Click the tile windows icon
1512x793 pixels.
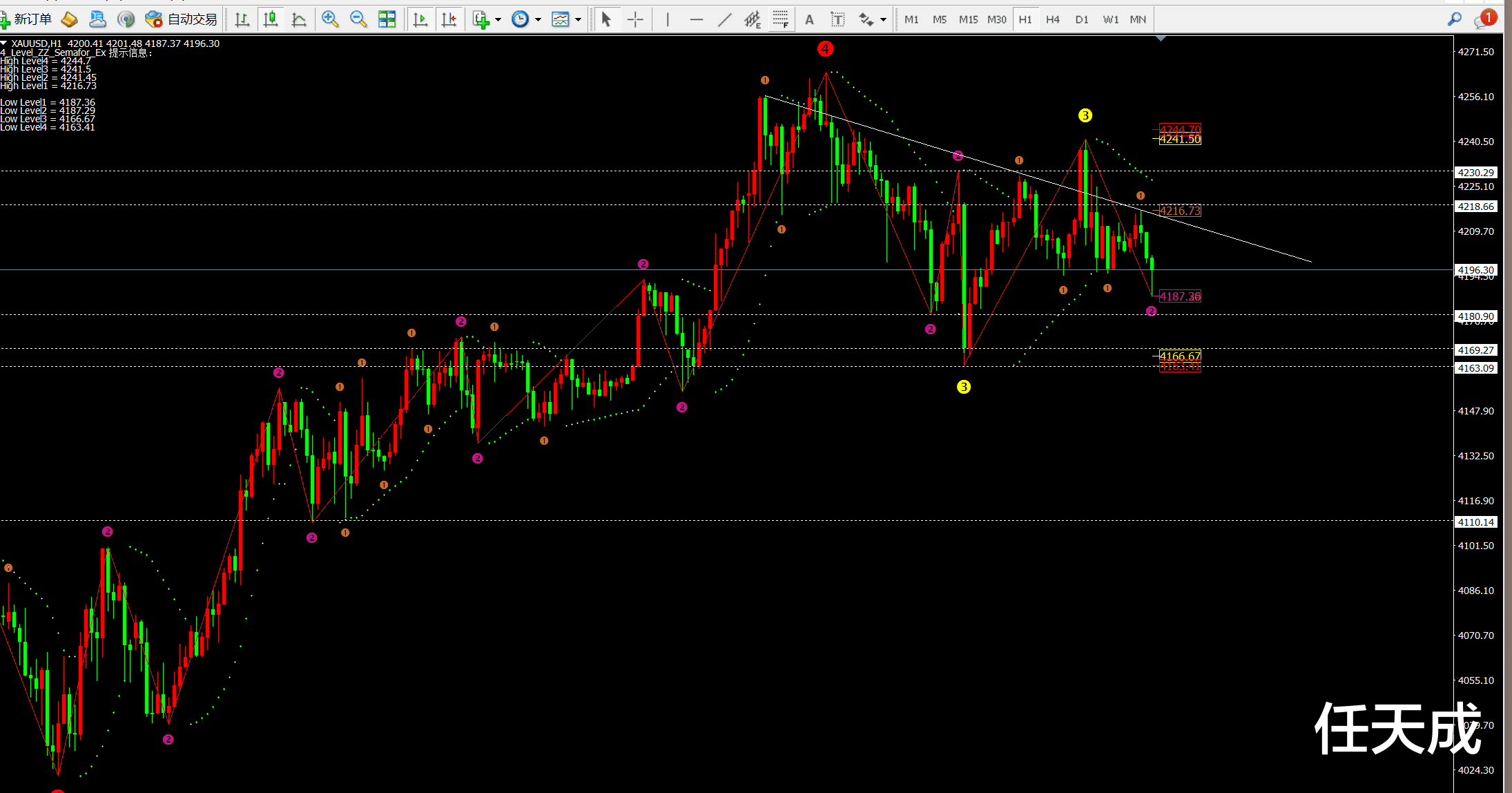pos(387,19)
